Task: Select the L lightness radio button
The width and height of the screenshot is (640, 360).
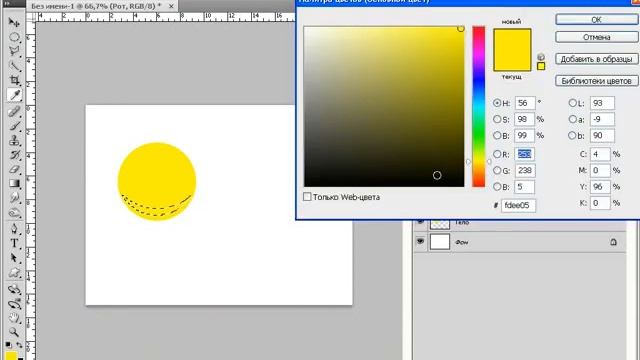Action: pos(572,103)
